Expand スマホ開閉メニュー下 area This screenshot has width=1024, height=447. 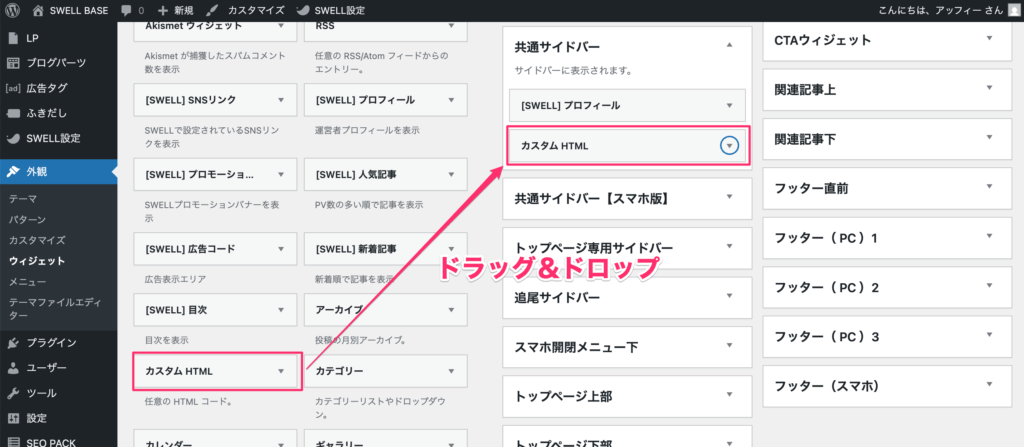click(729, 345)
